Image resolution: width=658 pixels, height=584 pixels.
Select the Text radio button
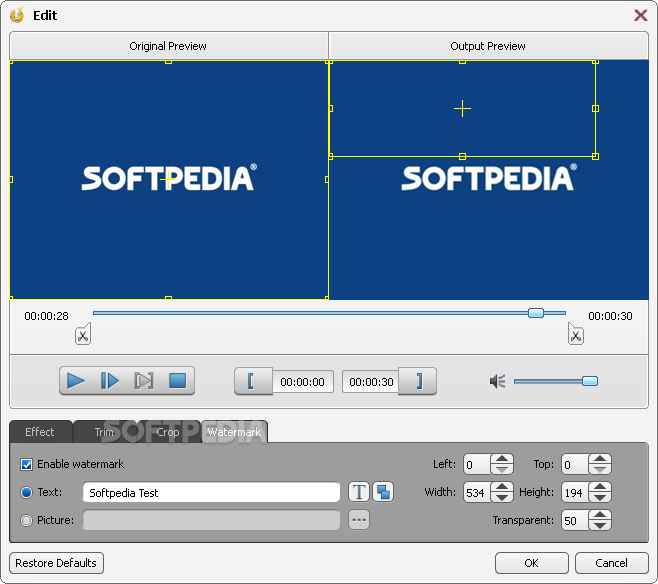pyautogui.click(x=26, y=492)
